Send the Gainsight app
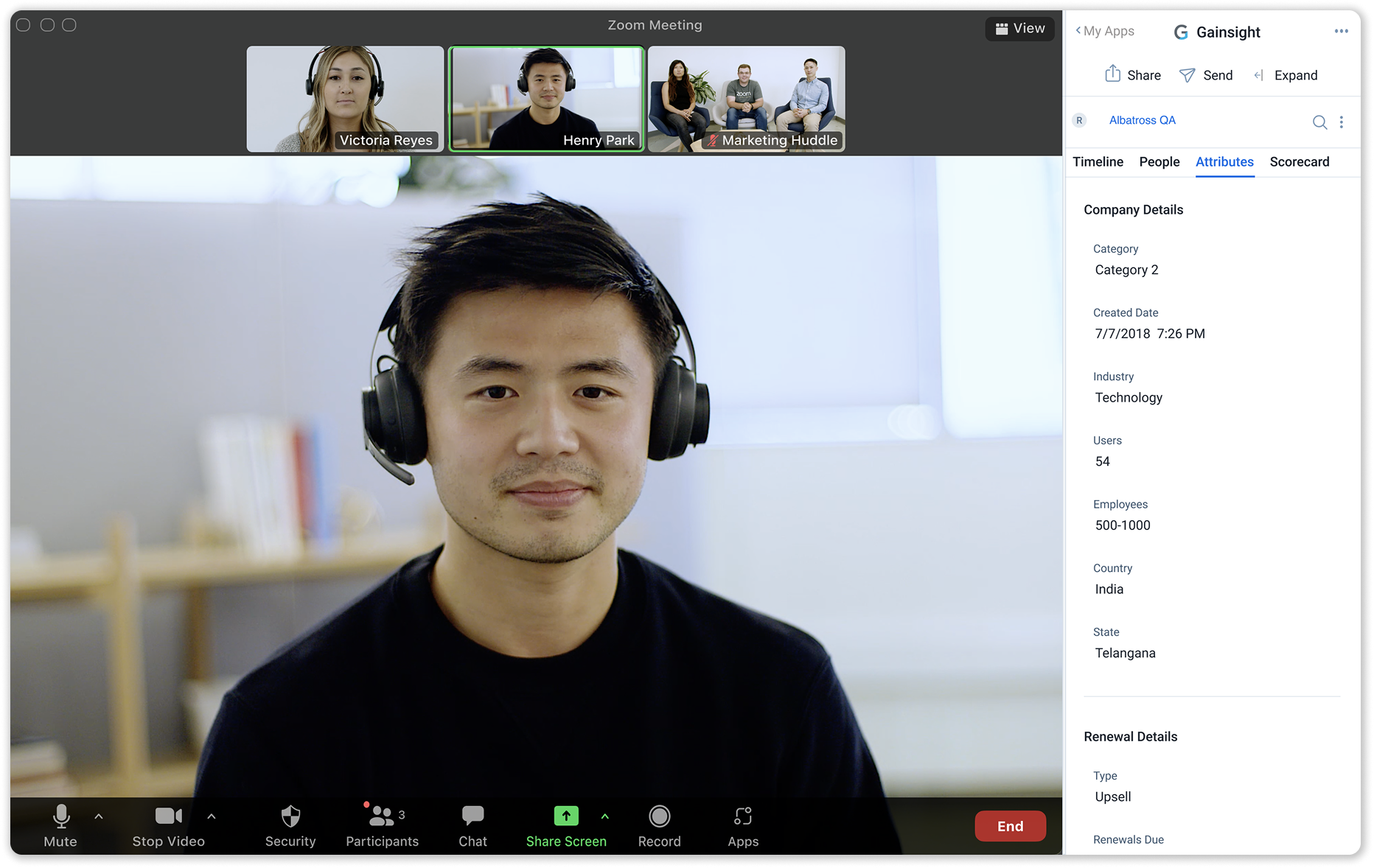The height and width of the screenshot is (868, 1374). tap(1206, 75)
